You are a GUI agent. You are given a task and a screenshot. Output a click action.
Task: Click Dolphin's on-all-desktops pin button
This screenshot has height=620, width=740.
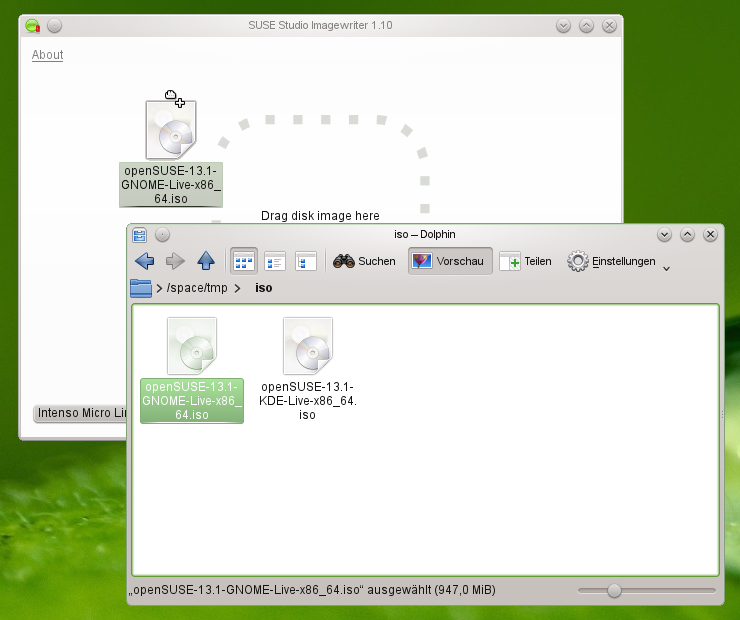[x=162, y=235]
